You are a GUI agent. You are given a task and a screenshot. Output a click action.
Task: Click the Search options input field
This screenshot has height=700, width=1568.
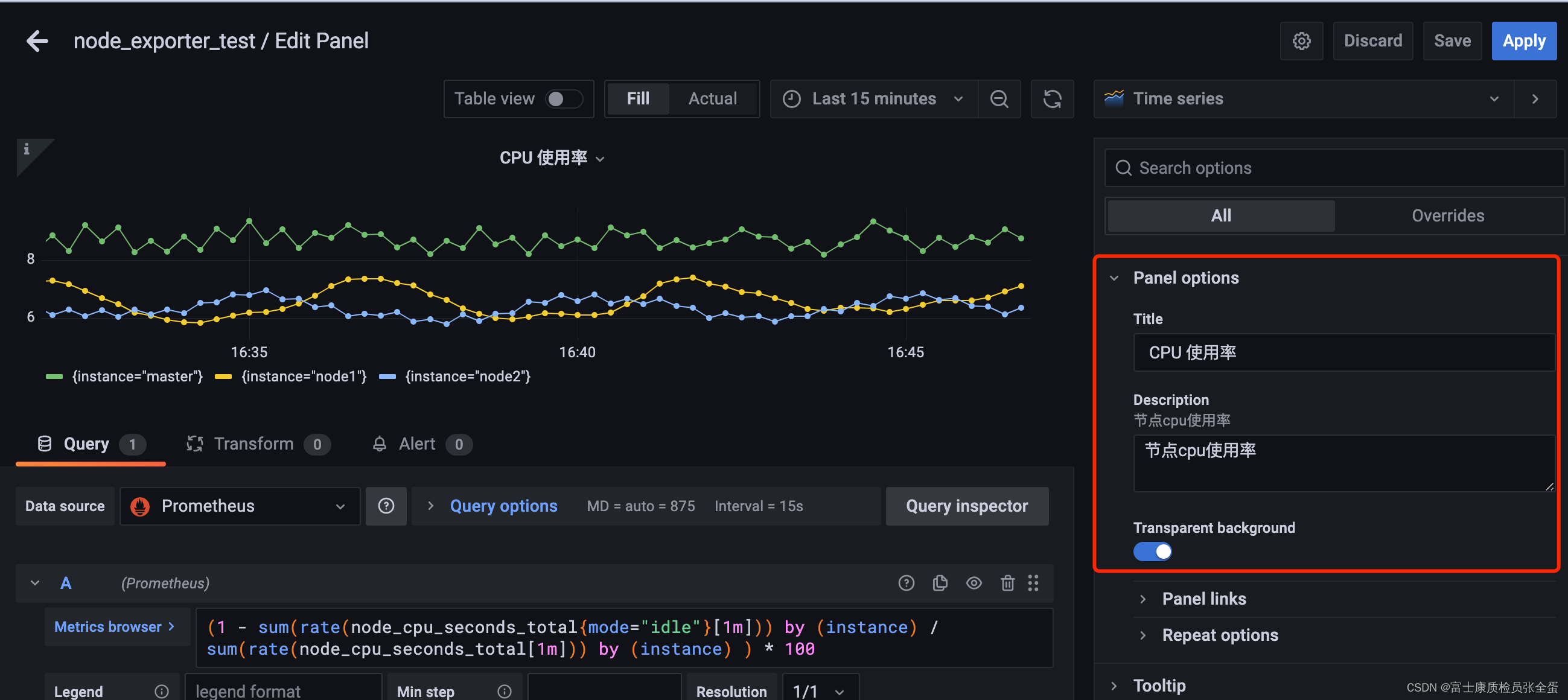click(1333, 168)
